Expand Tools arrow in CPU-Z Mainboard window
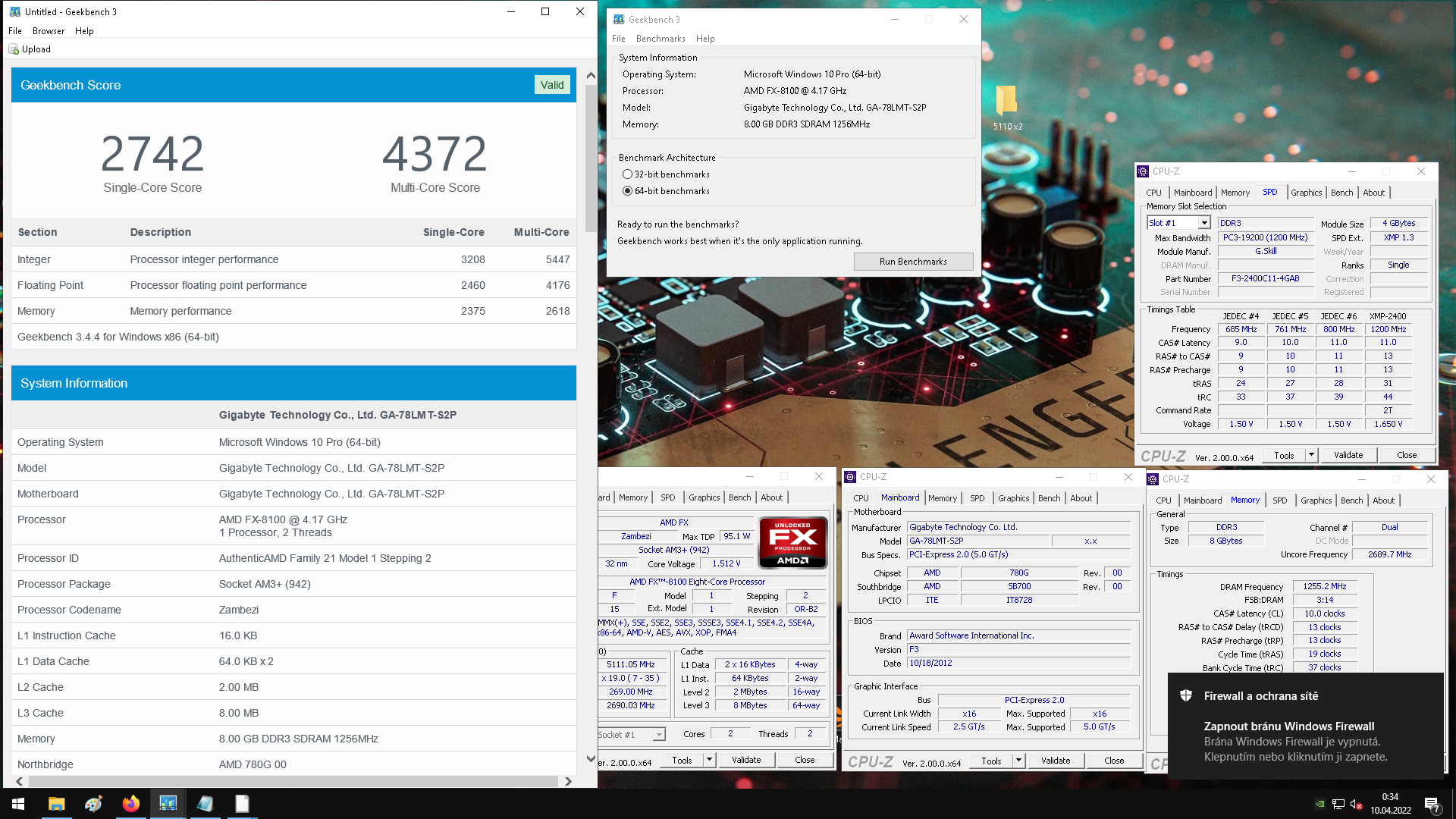Viewport: 1456px width, 819px height. click(1018, 761)
